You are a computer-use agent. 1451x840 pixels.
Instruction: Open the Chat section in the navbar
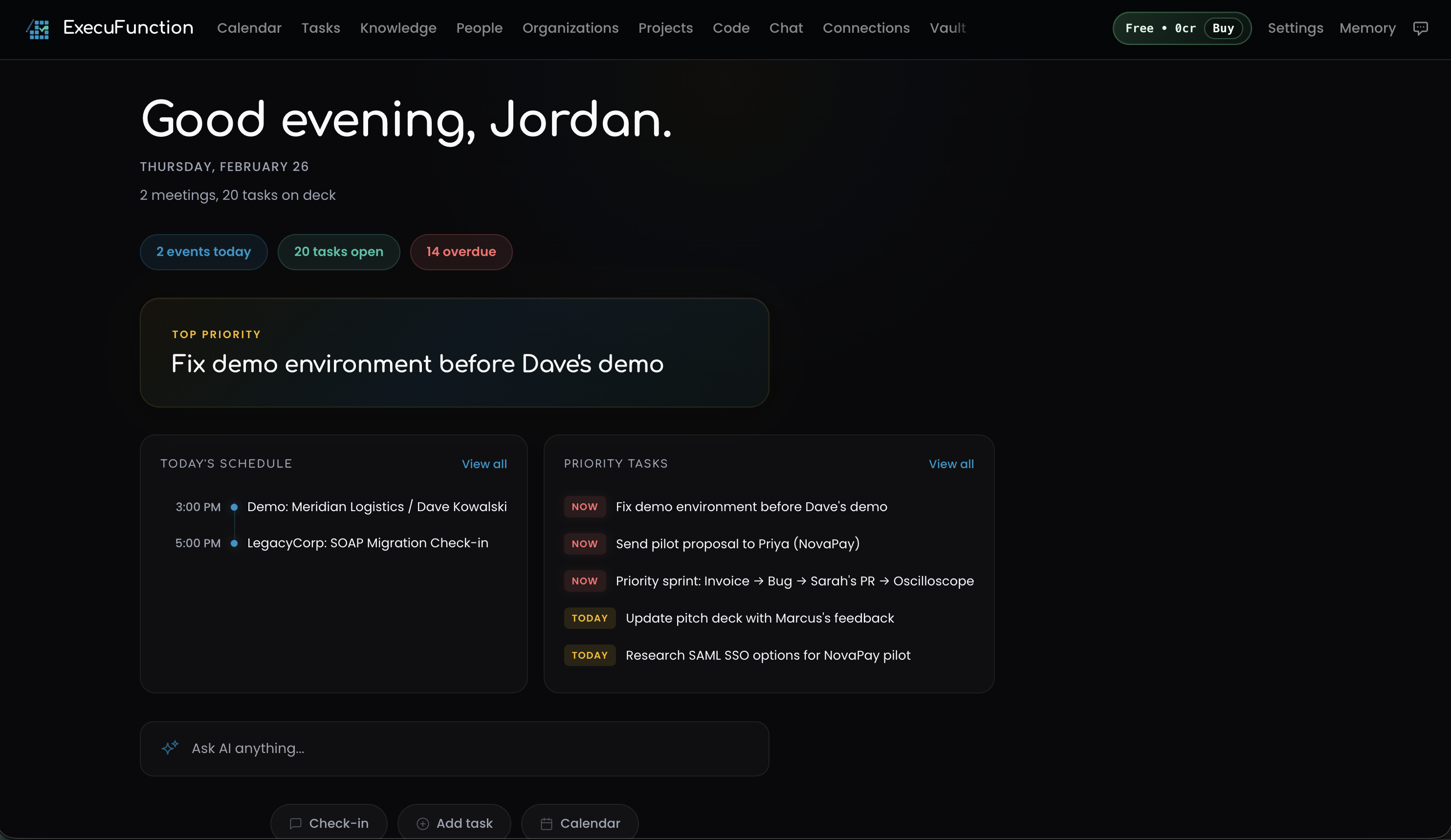(786, 28)
